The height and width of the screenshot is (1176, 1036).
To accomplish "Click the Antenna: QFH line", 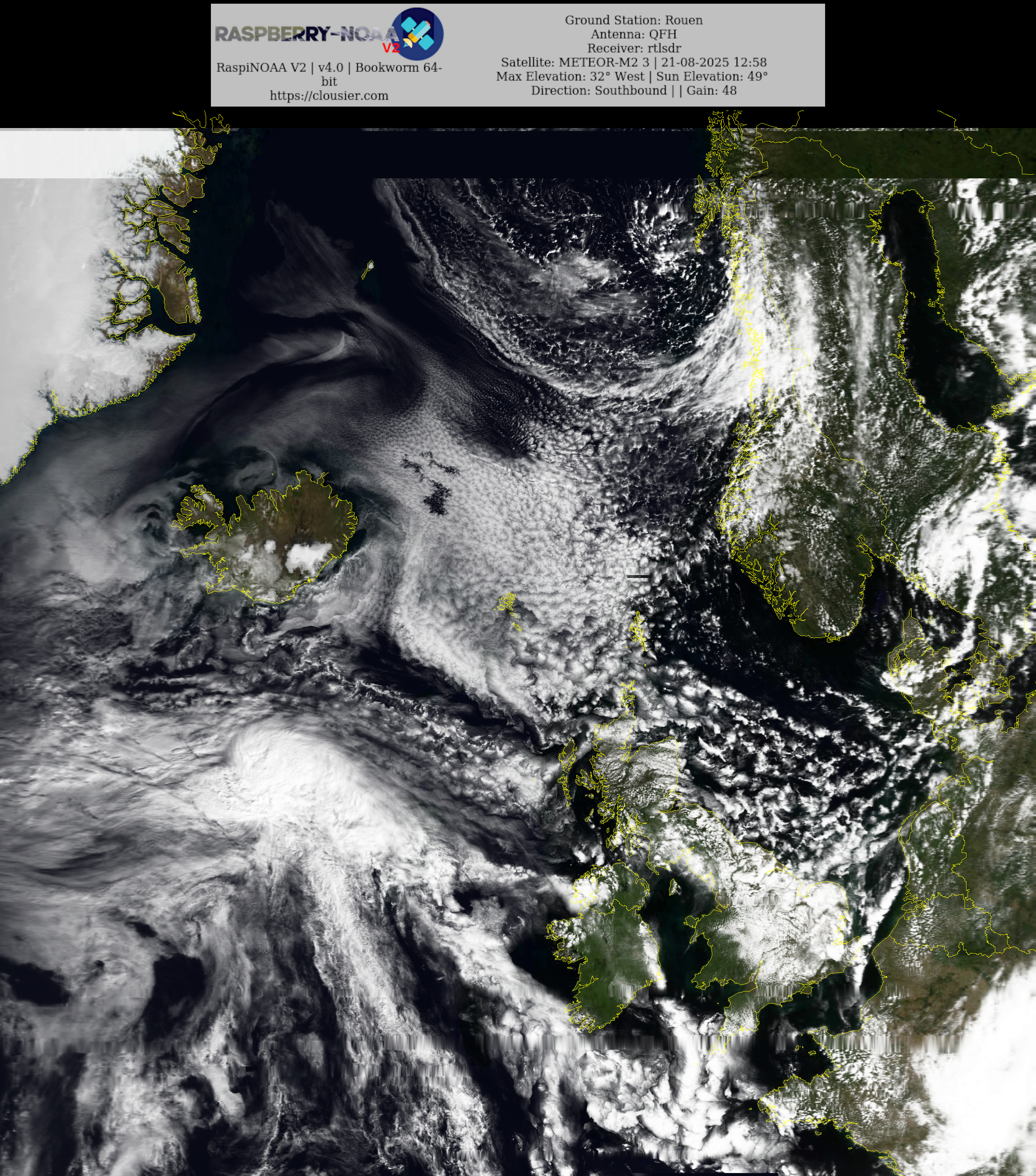I will point(633,34).
